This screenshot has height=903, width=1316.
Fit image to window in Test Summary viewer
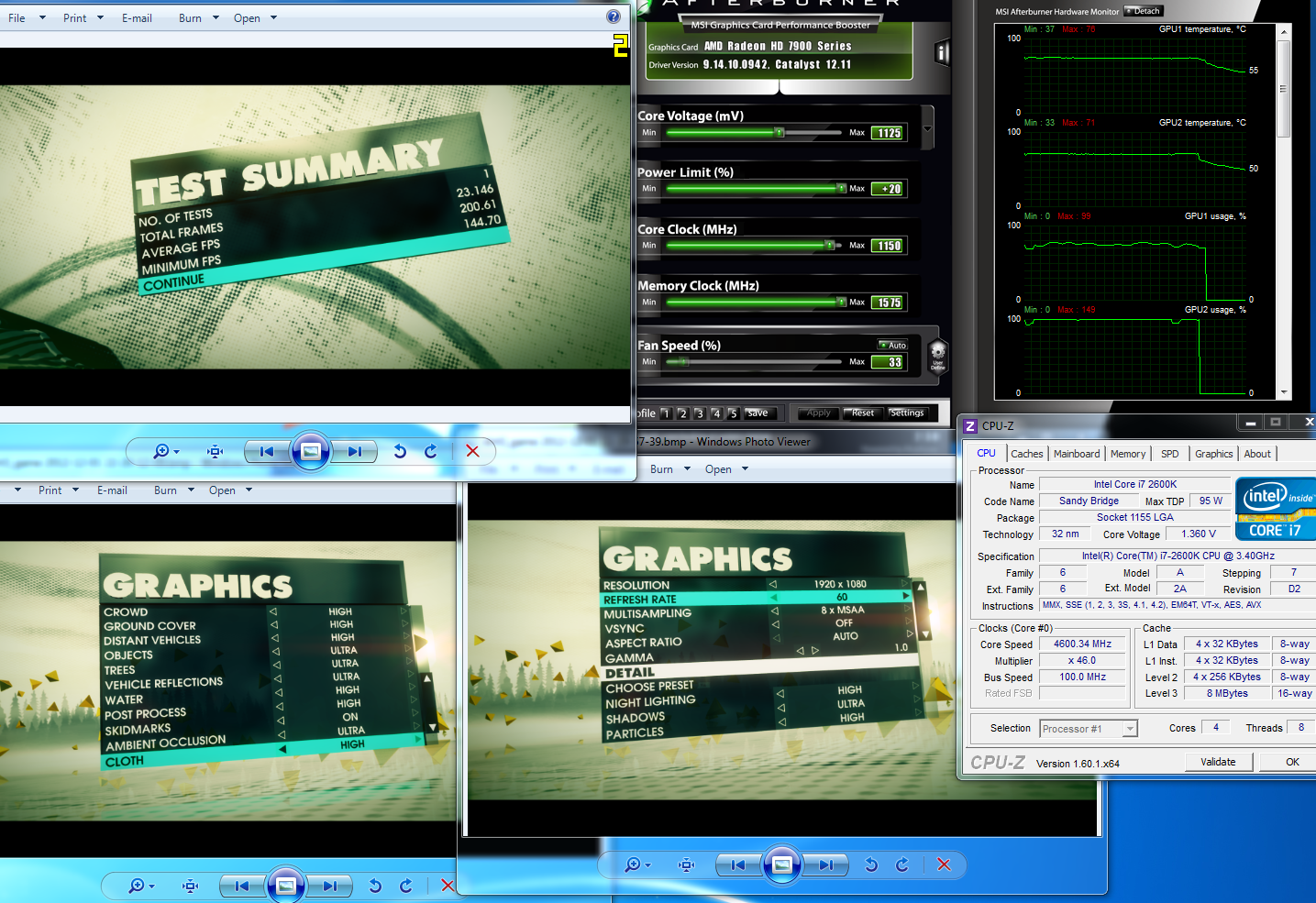pos(216,451)
